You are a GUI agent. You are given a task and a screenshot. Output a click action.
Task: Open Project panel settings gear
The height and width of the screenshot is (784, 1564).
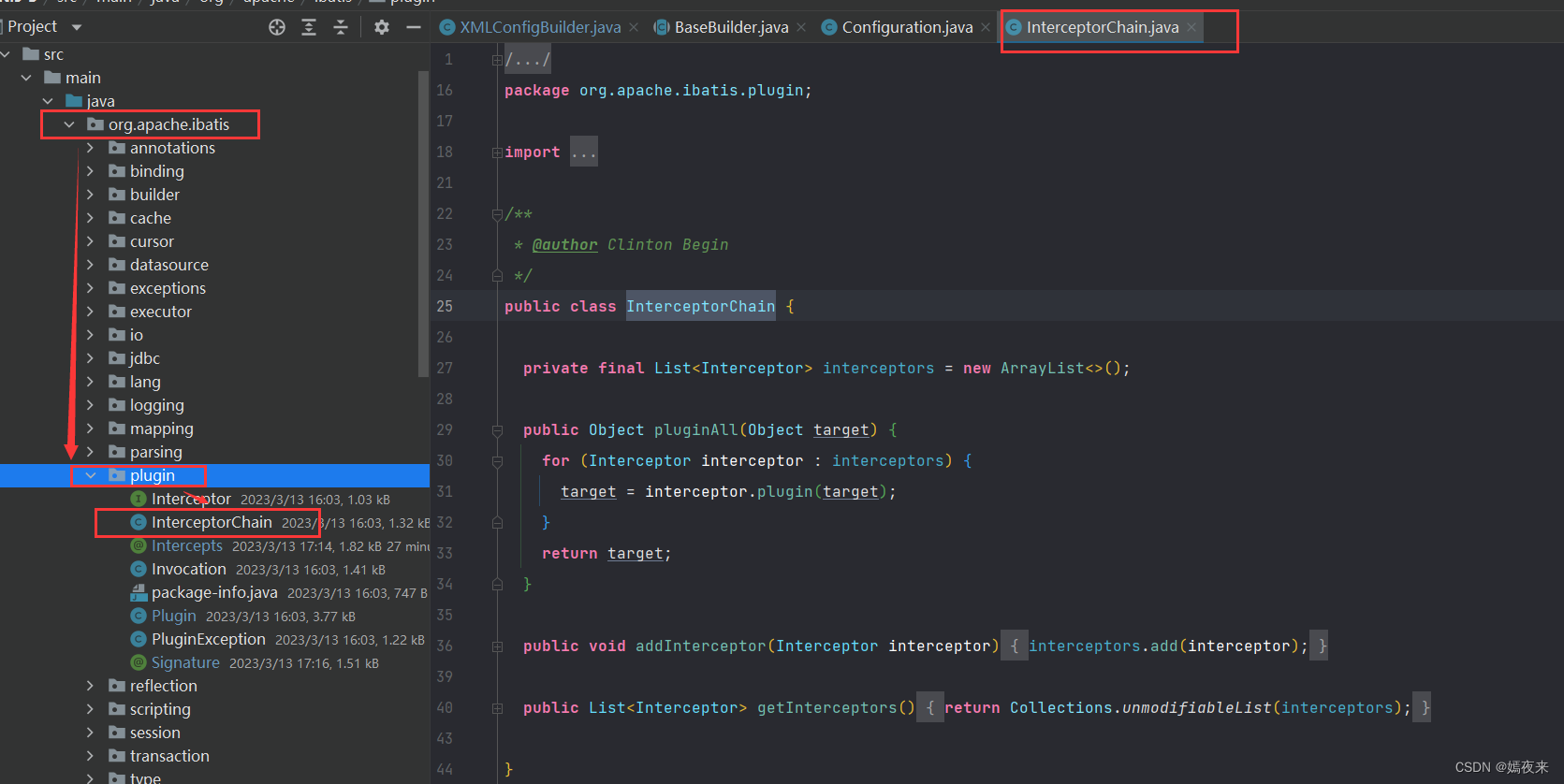point(382,27)
